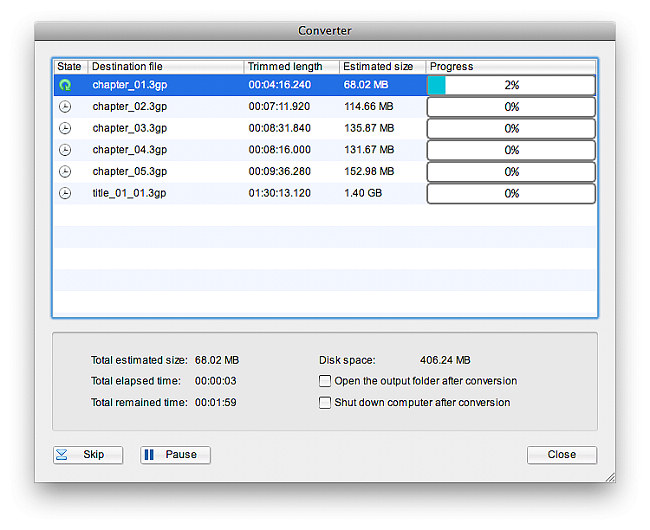Click the 0% progress bar of title_01_01.3gp
Screen dimensions: 650x530
(x=511, y=194)
